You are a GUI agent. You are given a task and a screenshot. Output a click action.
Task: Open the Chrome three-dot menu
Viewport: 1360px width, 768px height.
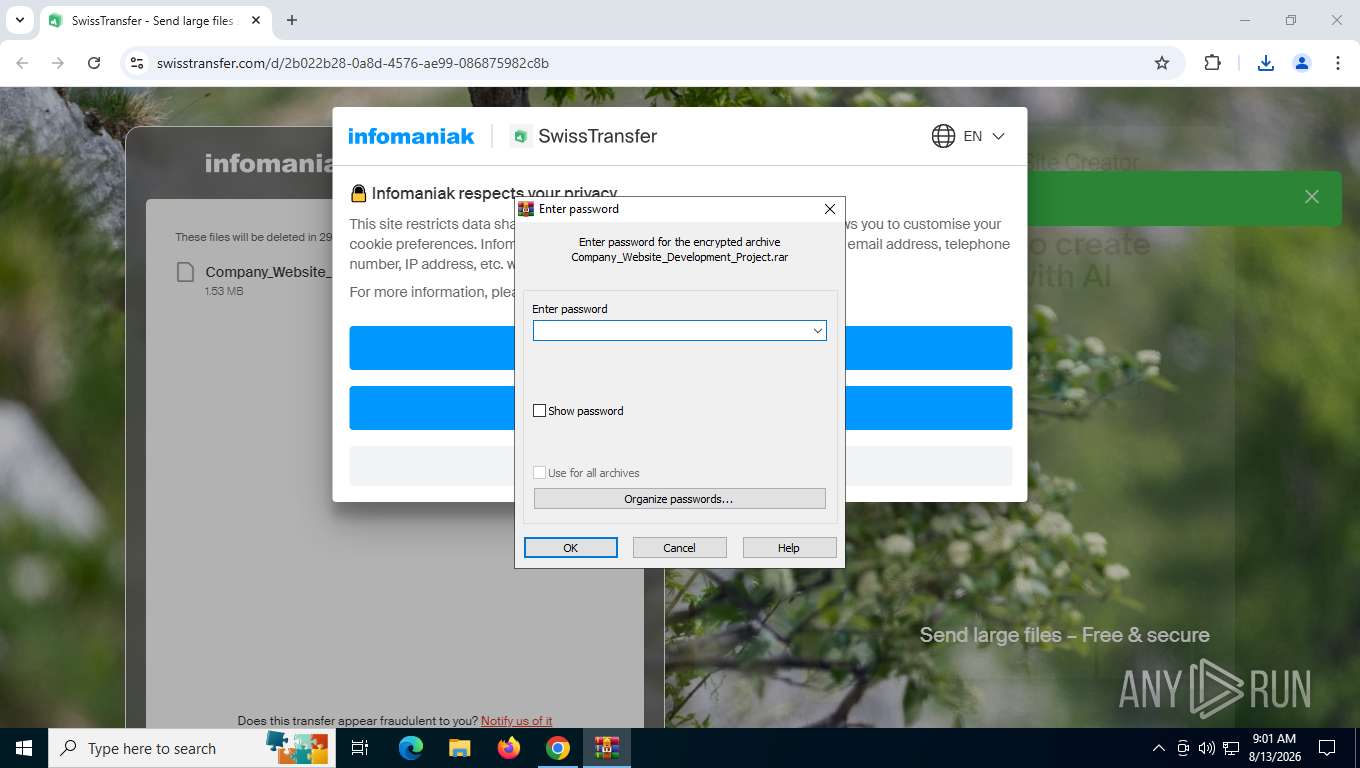point(1338,63)
